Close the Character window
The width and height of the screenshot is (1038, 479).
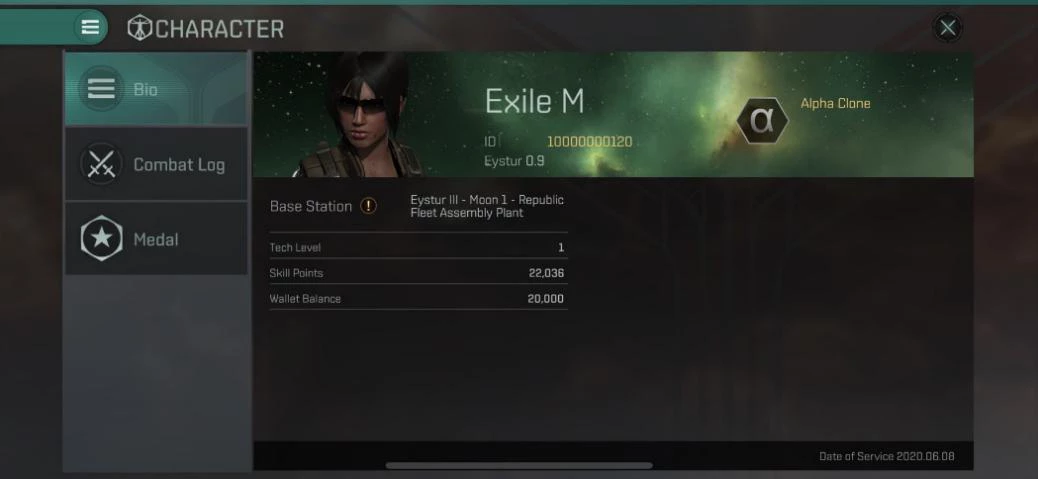coord(947,28)
